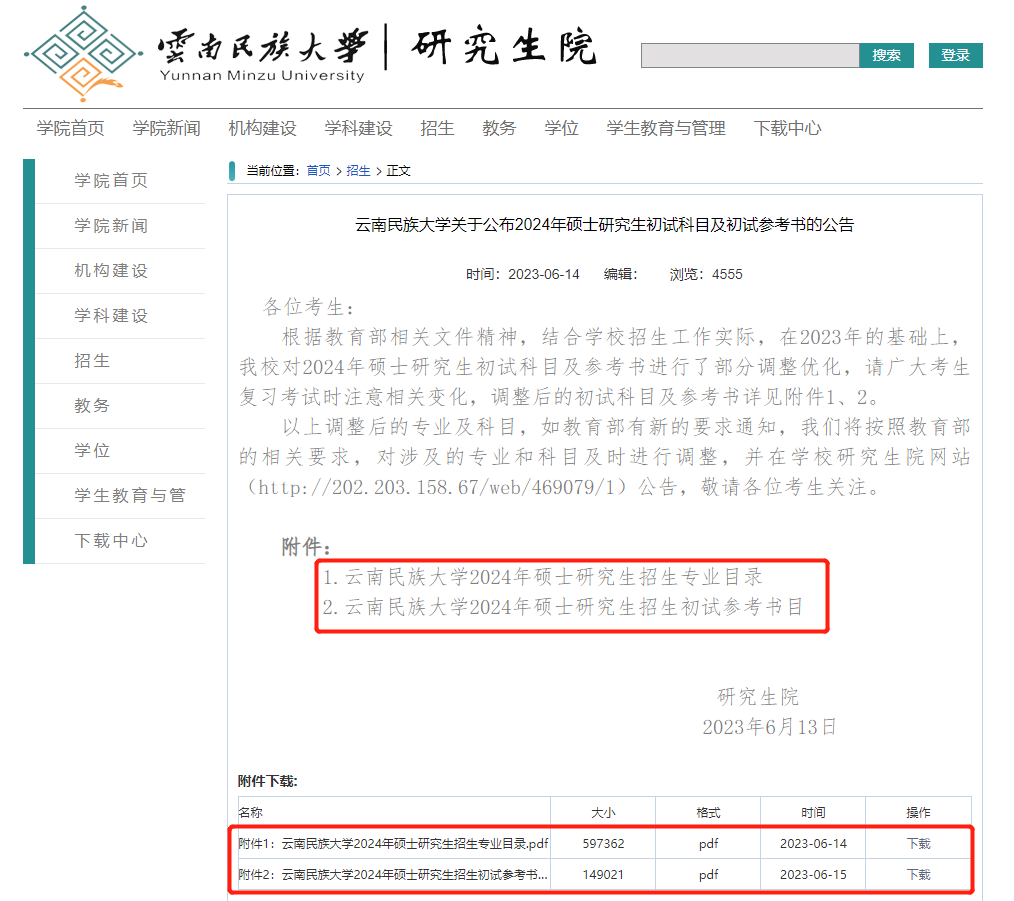
Task: Open 学生教育与管理 in the top navigation bar
Action: (666, 128)
